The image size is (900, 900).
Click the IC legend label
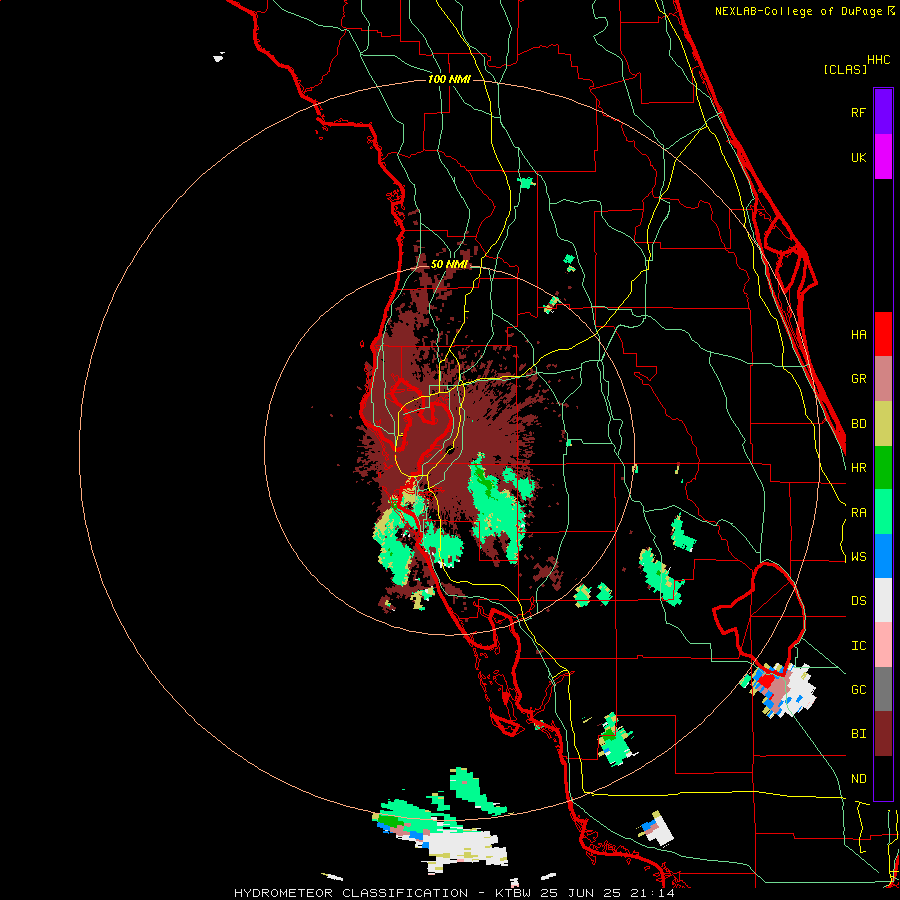[858, 646]
